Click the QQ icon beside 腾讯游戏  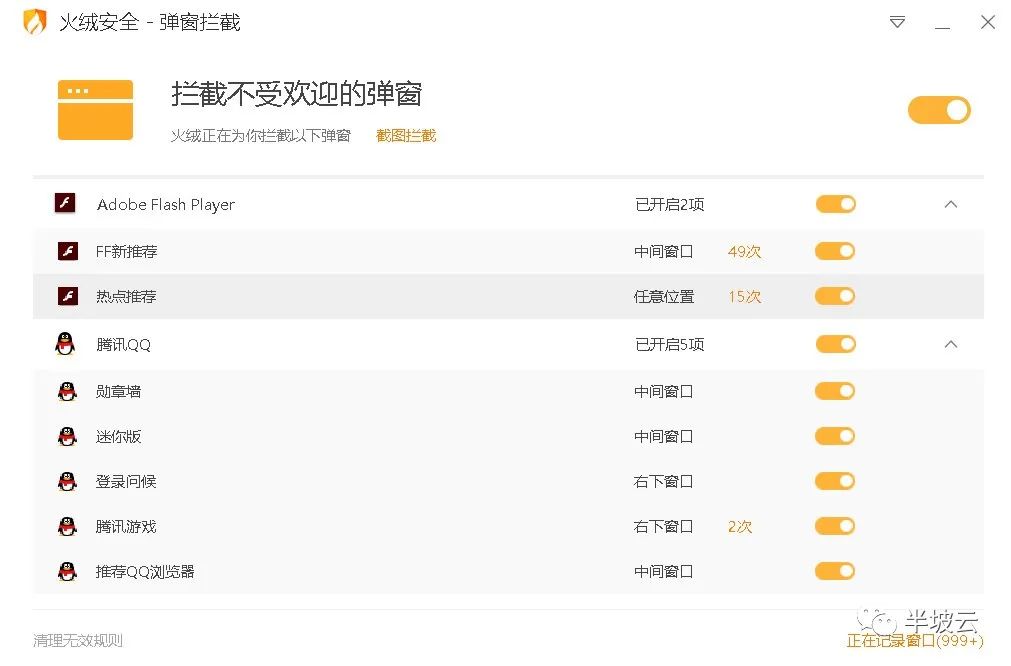[x=67, y=527]
